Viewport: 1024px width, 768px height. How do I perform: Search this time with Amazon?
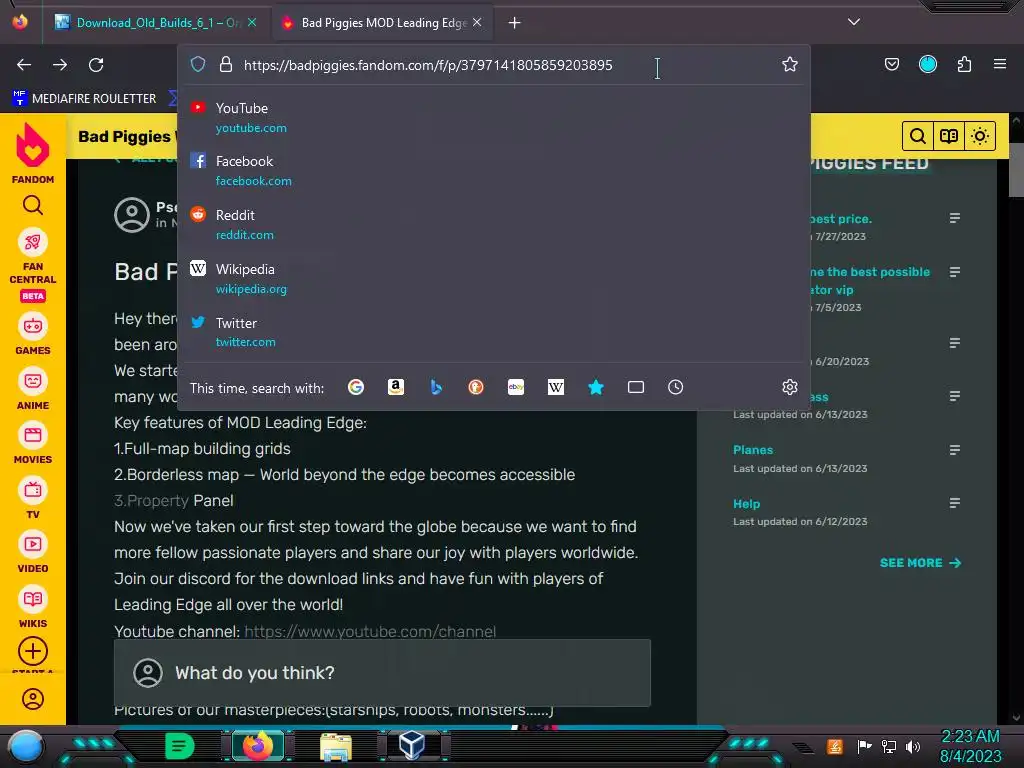pyautogui.click(x=396, y=387)
